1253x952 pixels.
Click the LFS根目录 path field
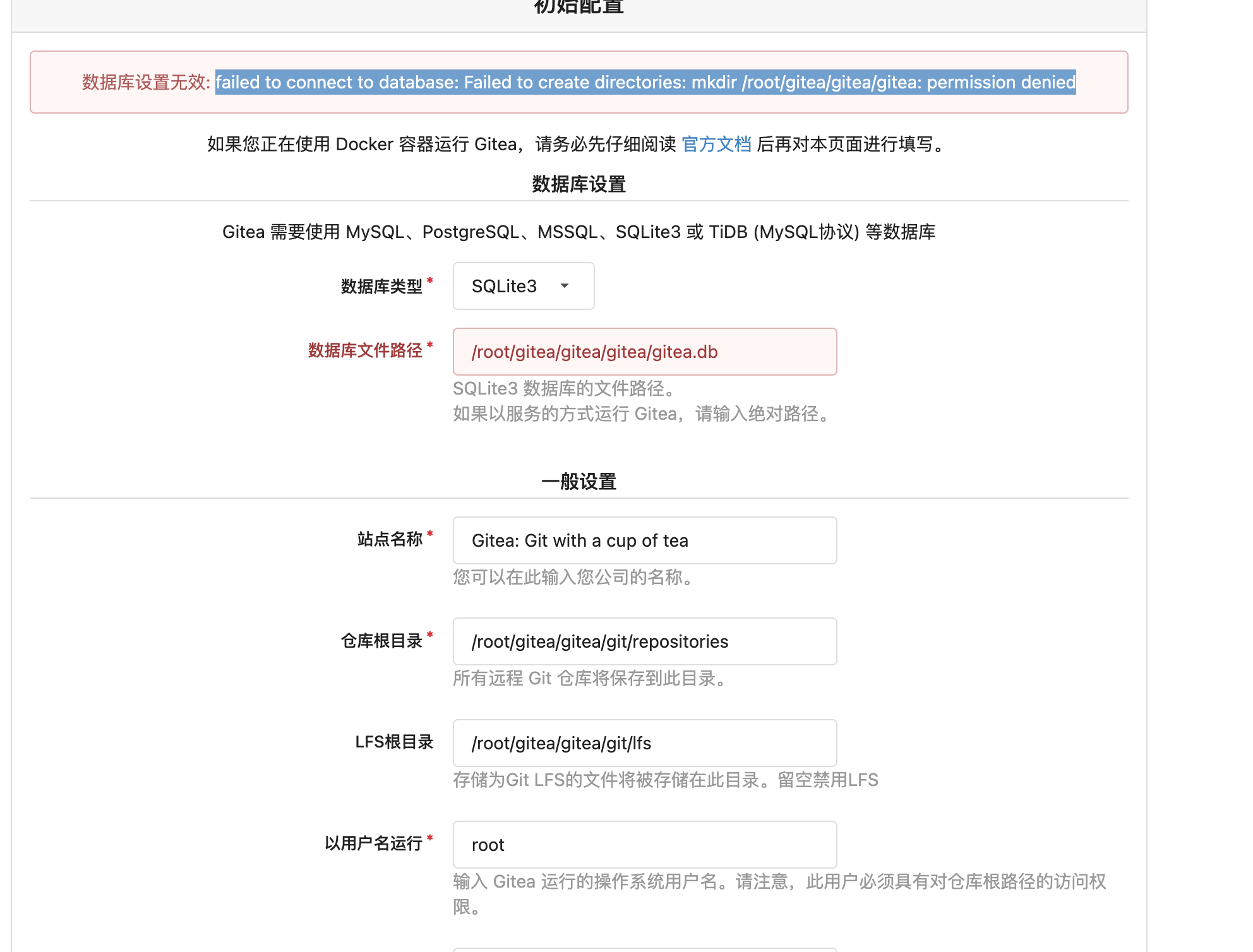(645, 743)
